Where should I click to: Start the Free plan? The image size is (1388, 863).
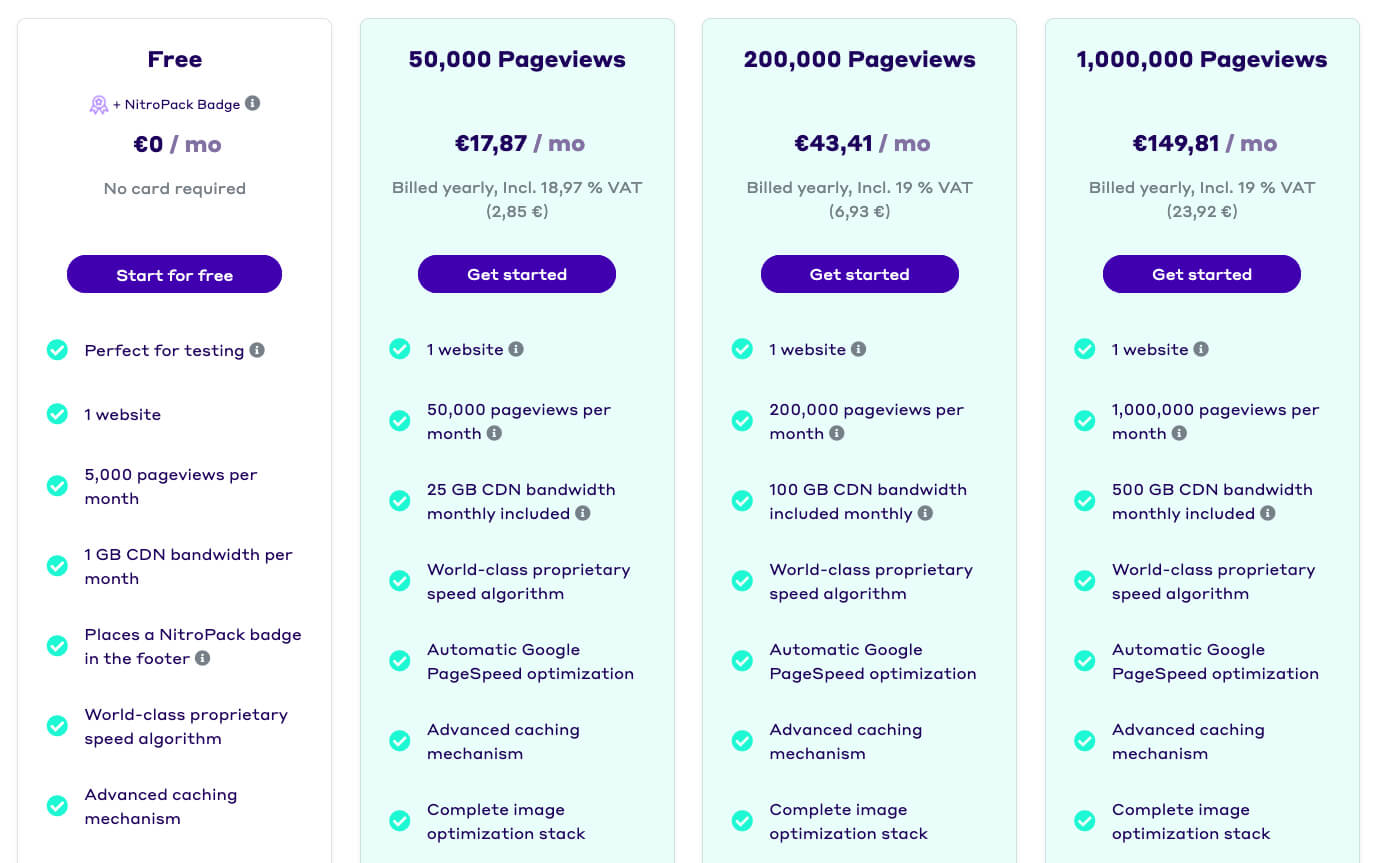pyautogui.click(x=174, y=275)
